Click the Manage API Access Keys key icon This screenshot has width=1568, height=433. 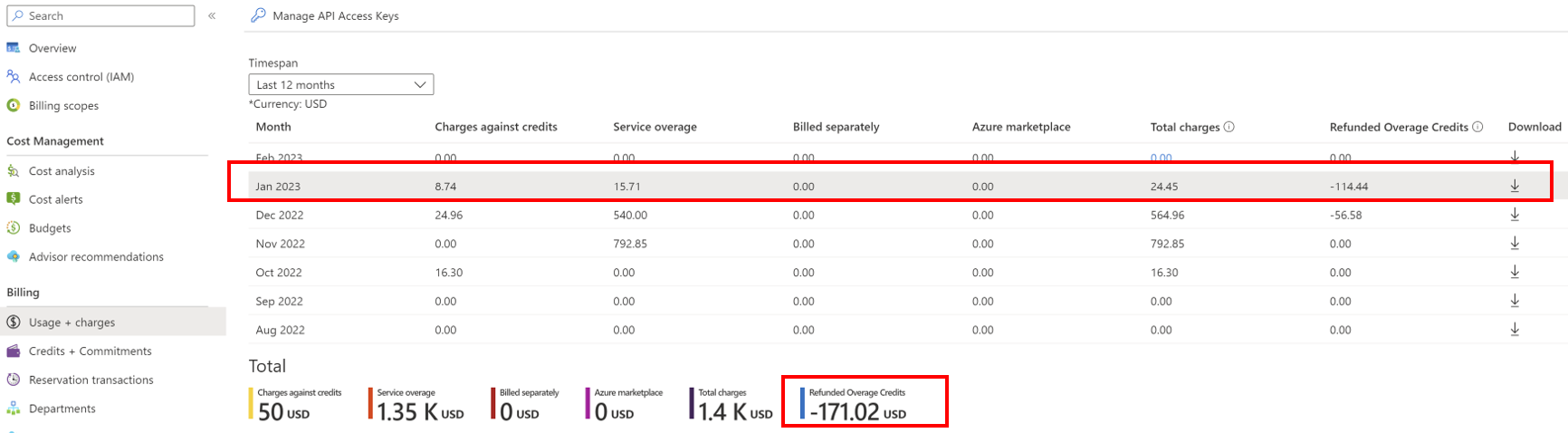click(258, 15)
